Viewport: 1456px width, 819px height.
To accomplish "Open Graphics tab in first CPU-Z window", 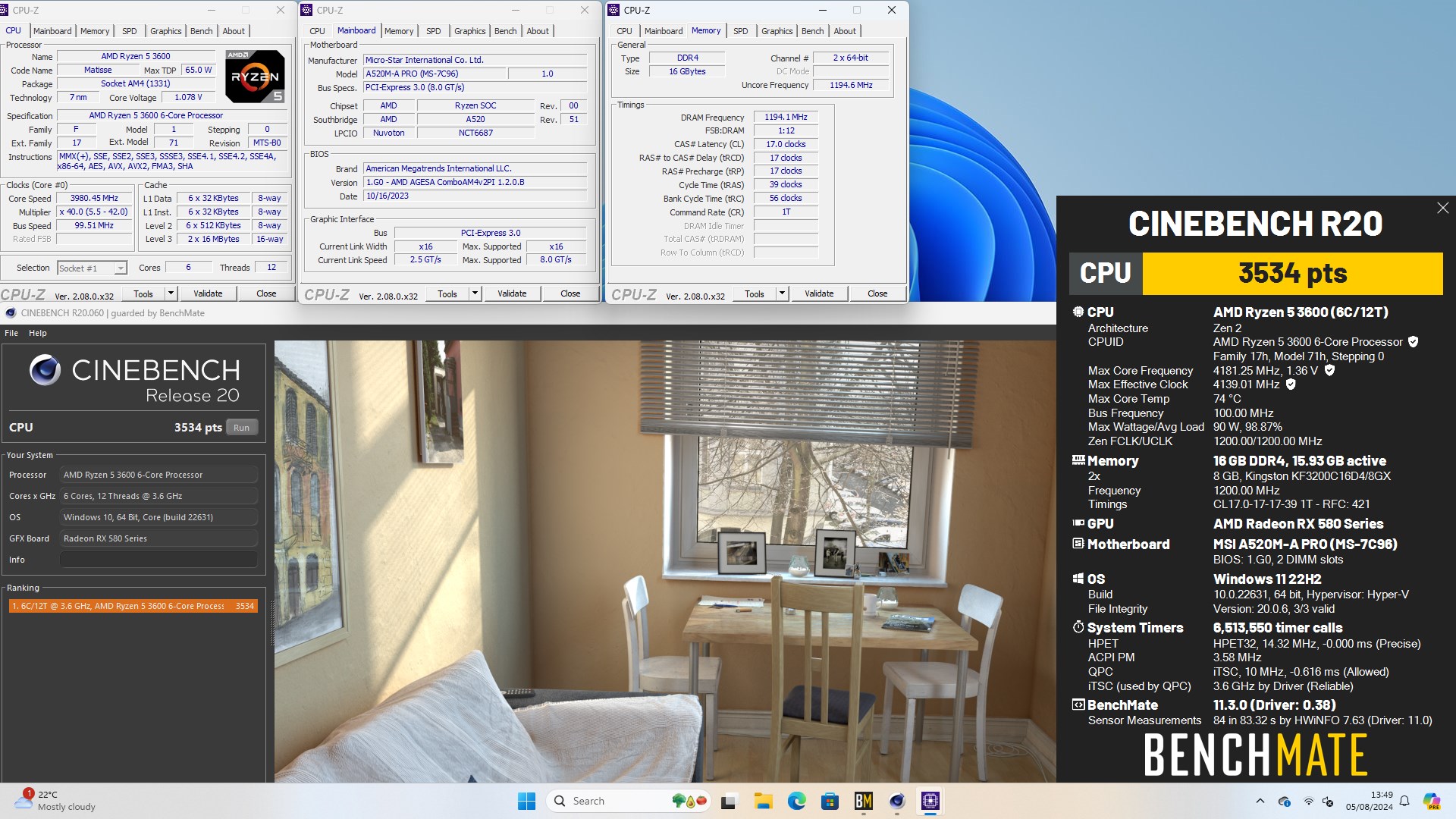I will point(165,31).
